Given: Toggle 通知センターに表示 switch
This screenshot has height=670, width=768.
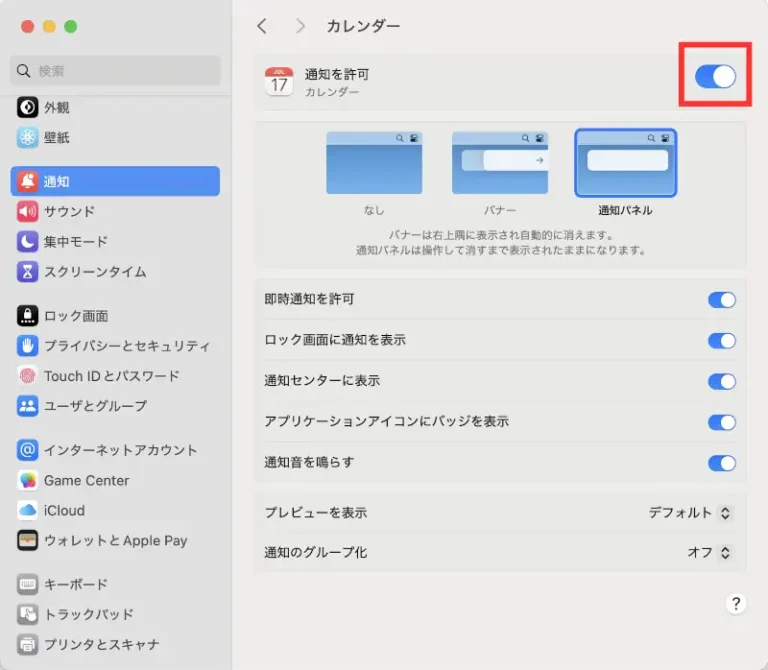Looking at the screenshot, I should (x=721, y=381).
